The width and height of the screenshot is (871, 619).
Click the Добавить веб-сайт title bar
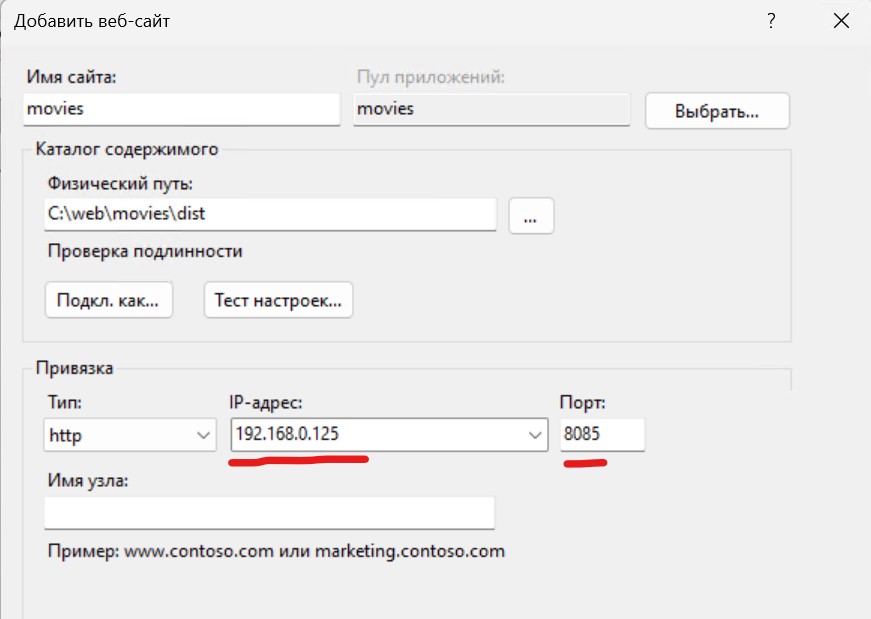[300, 20]
